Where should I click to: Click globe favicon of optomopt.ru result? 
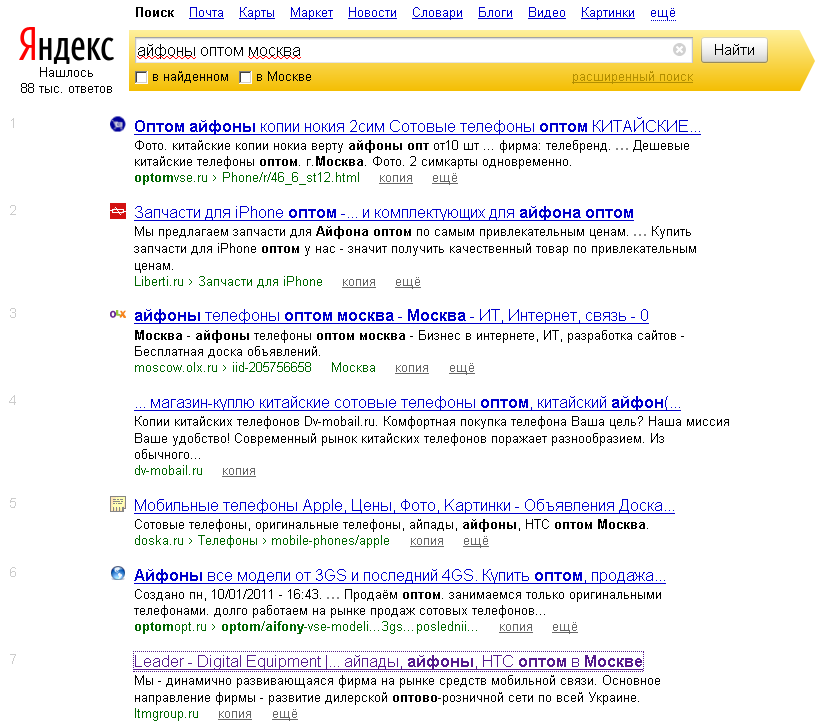click(118, 574)
